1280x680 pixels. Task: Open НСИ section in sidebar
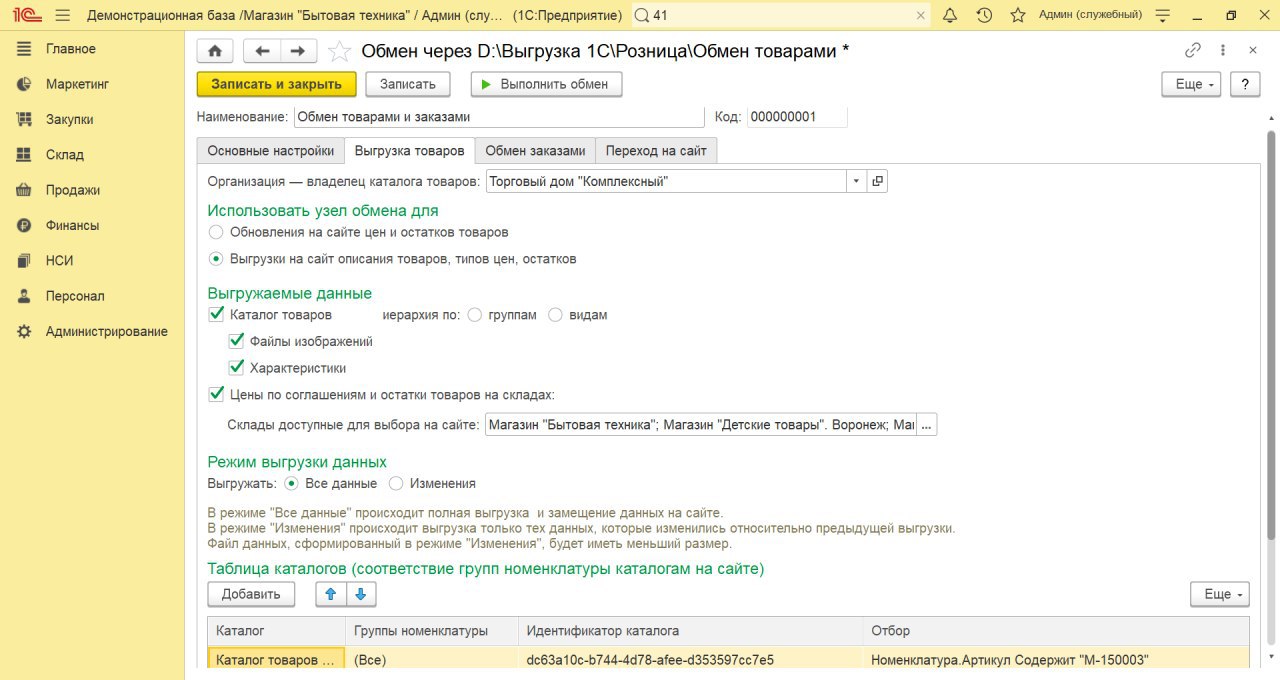[x=92, y=261]
